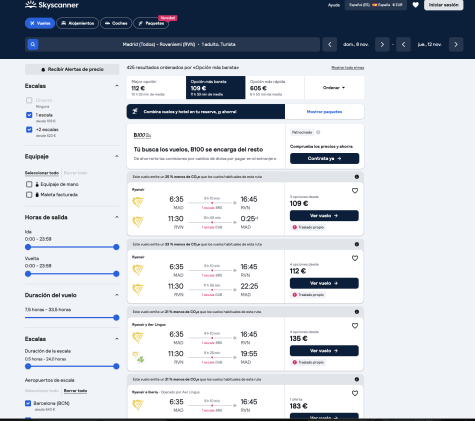The image size is (475, 421).
Task: Click Borrar todo under Aeropuertos de escala
Action: (x=75, y=391)
